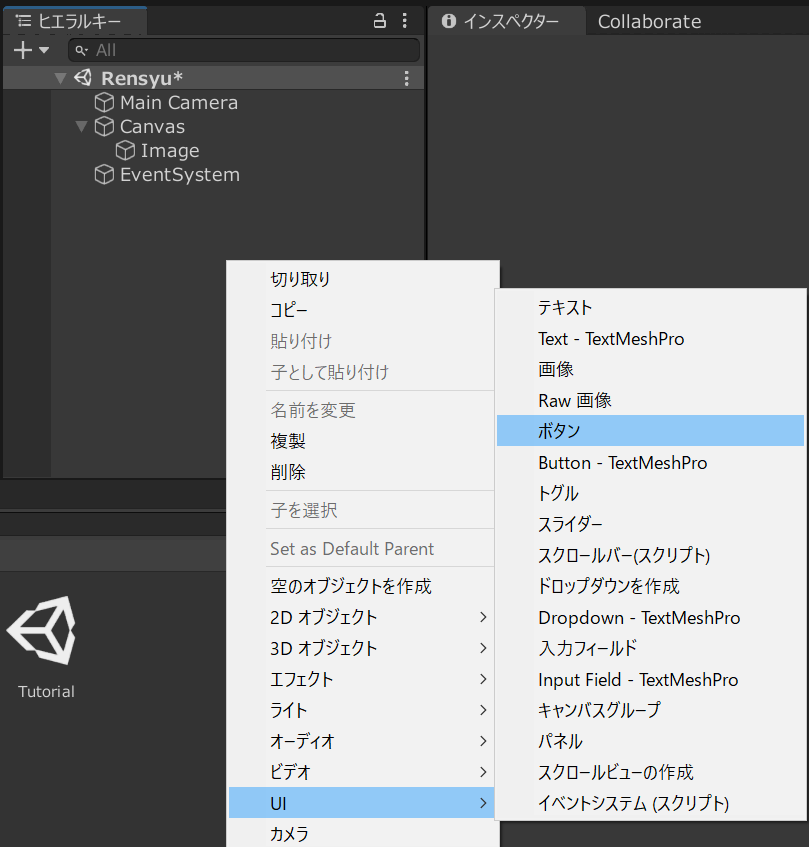Select 複製 from the context menu
809x847 pixels.
[x=288, y=441]
